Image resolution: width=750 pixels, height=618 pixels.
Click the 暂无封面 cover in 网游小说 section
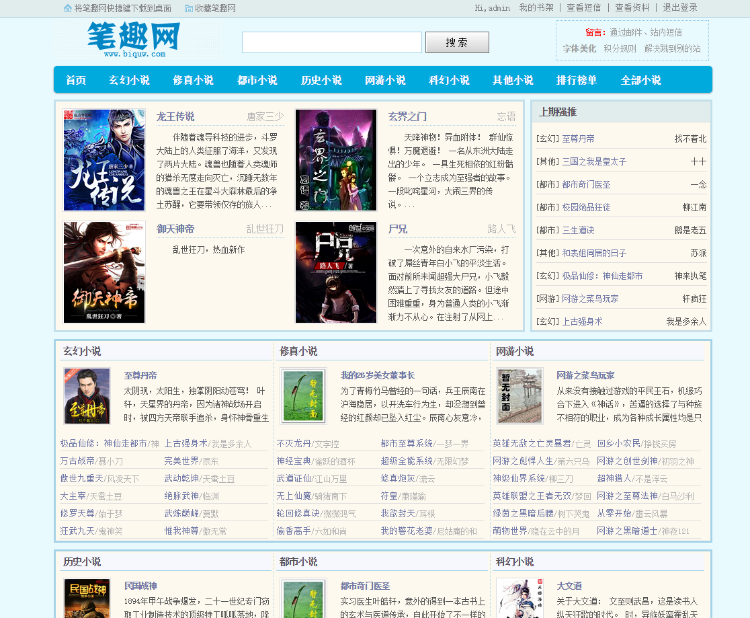(520, 396)
